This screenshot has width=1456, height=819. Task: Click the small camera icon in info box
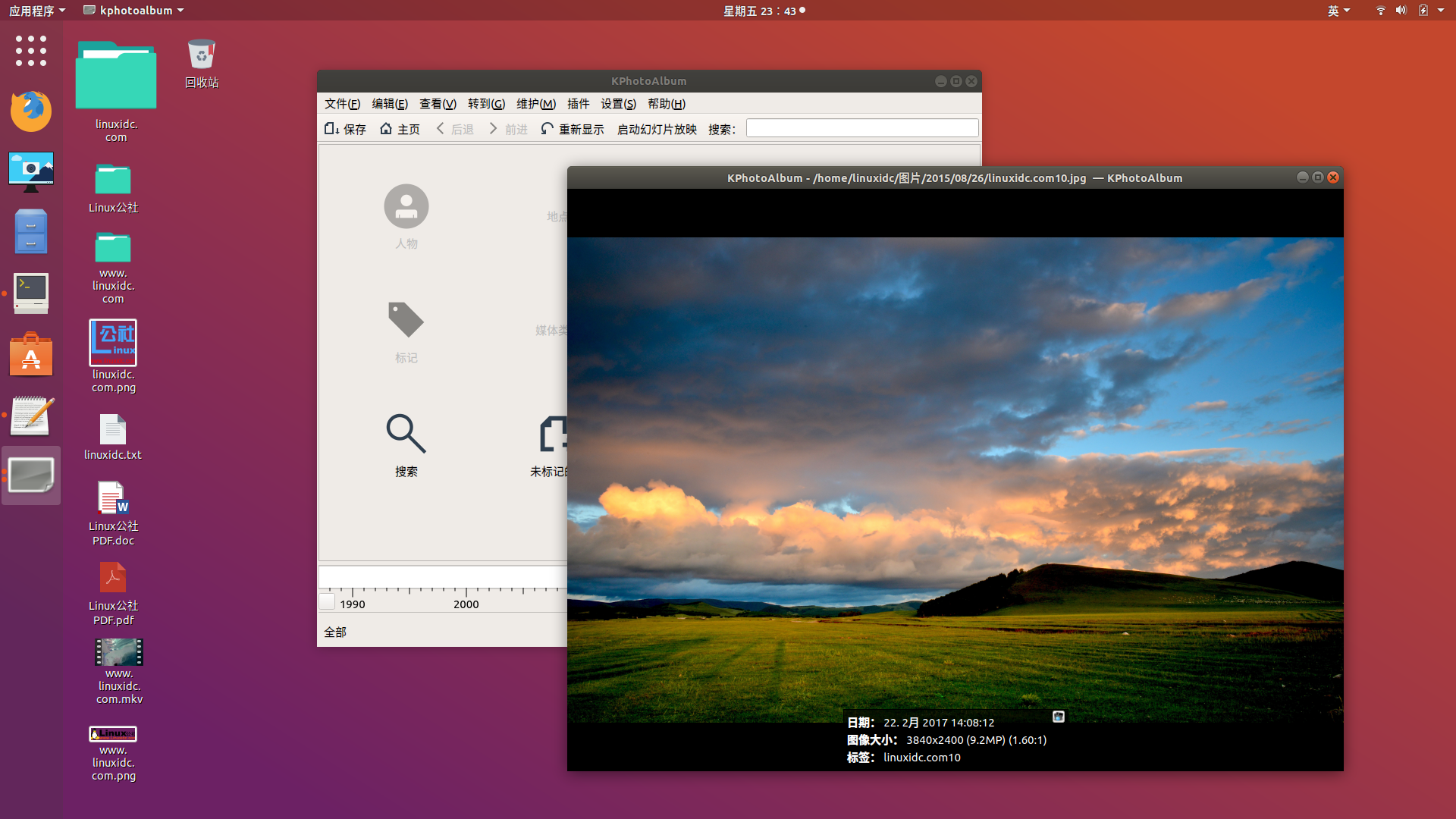click(1059, 717)
